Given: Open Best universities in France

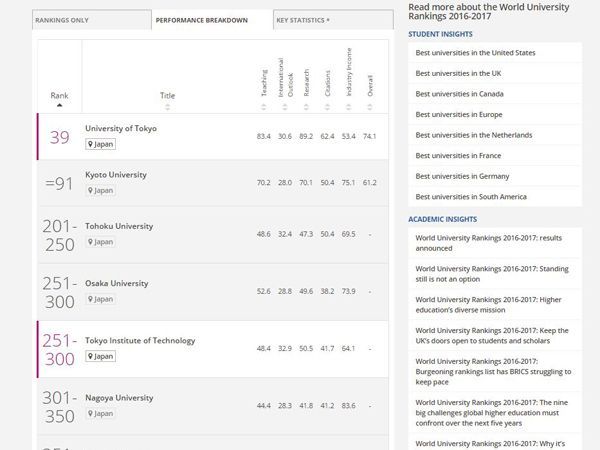Looking at the screenshot, I should [x=458, y=156].
